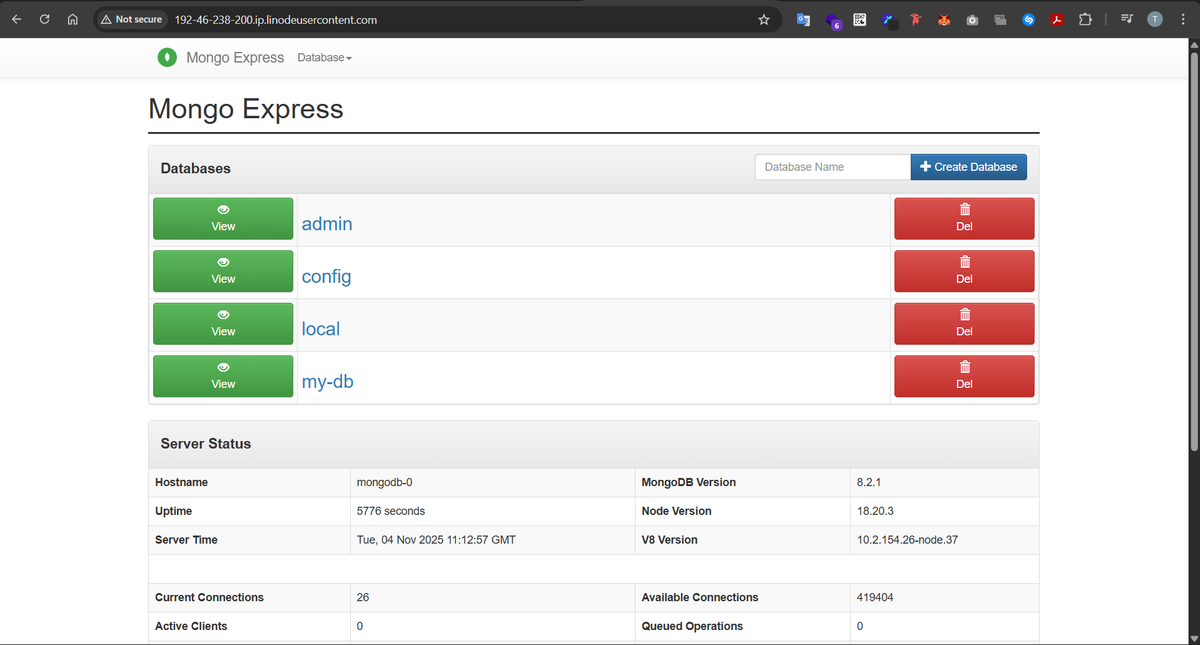1200x645 pixels.
Task: Expand the Database dropdown in the navbar
Action: click(x=325, y=58)
